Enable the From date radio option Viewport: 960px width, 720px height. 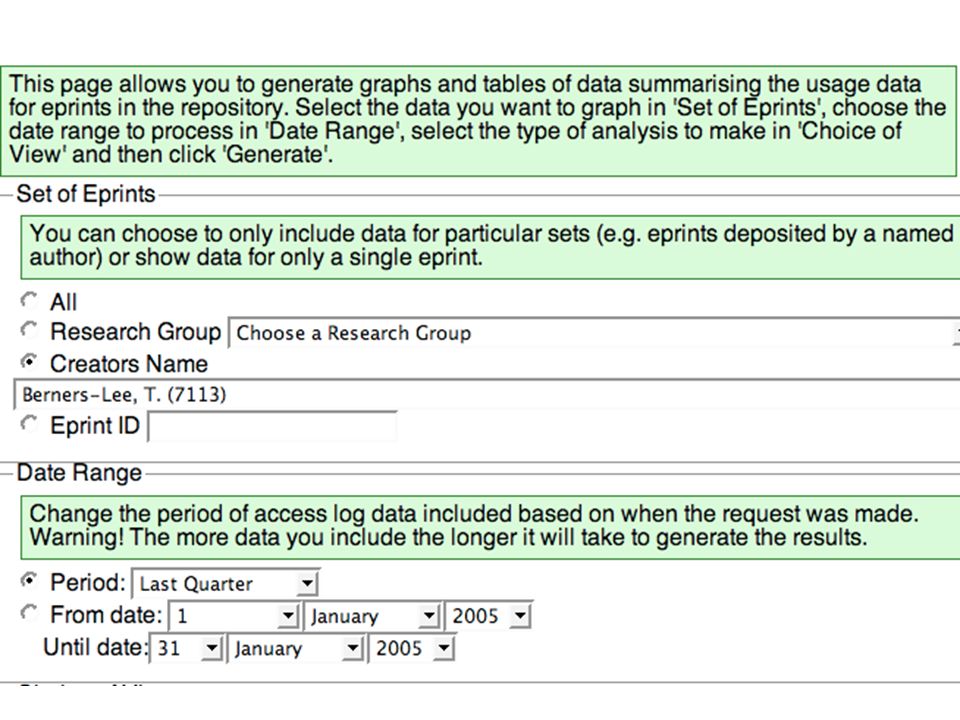click(x=29, y=613)
